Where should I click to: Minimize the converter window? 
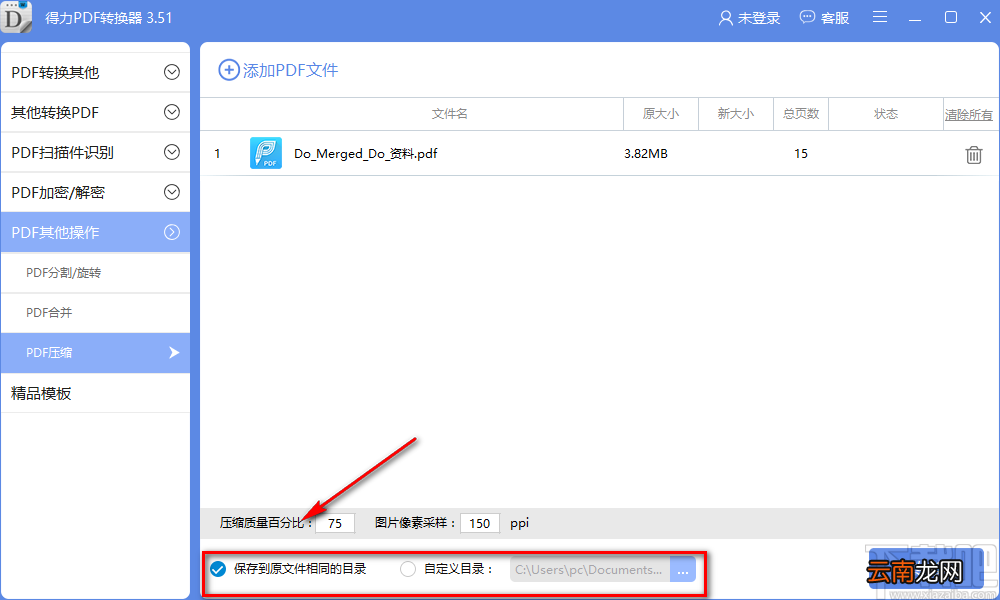pos(915,18)
